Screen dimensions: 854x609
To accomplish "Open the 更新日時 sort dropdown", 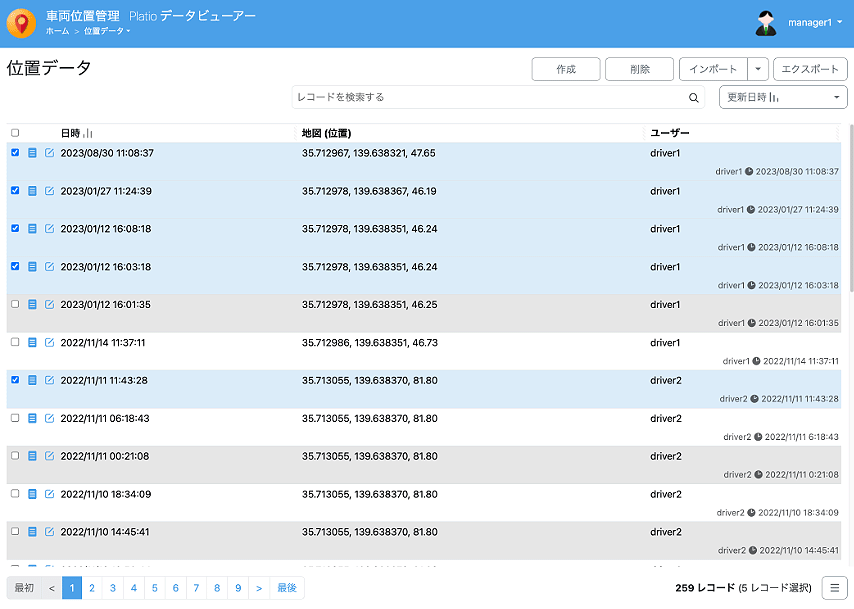I will tap(783, 97).
